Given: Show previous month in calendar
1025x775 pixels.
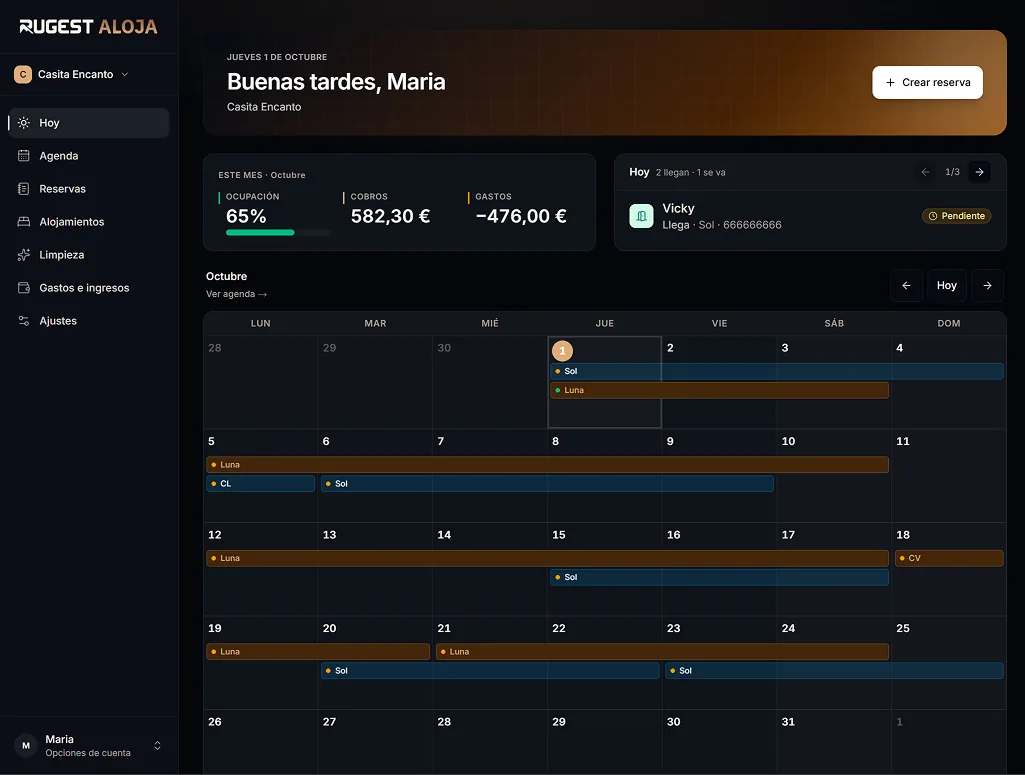Looking at the screenshot, I should point(906,286).
